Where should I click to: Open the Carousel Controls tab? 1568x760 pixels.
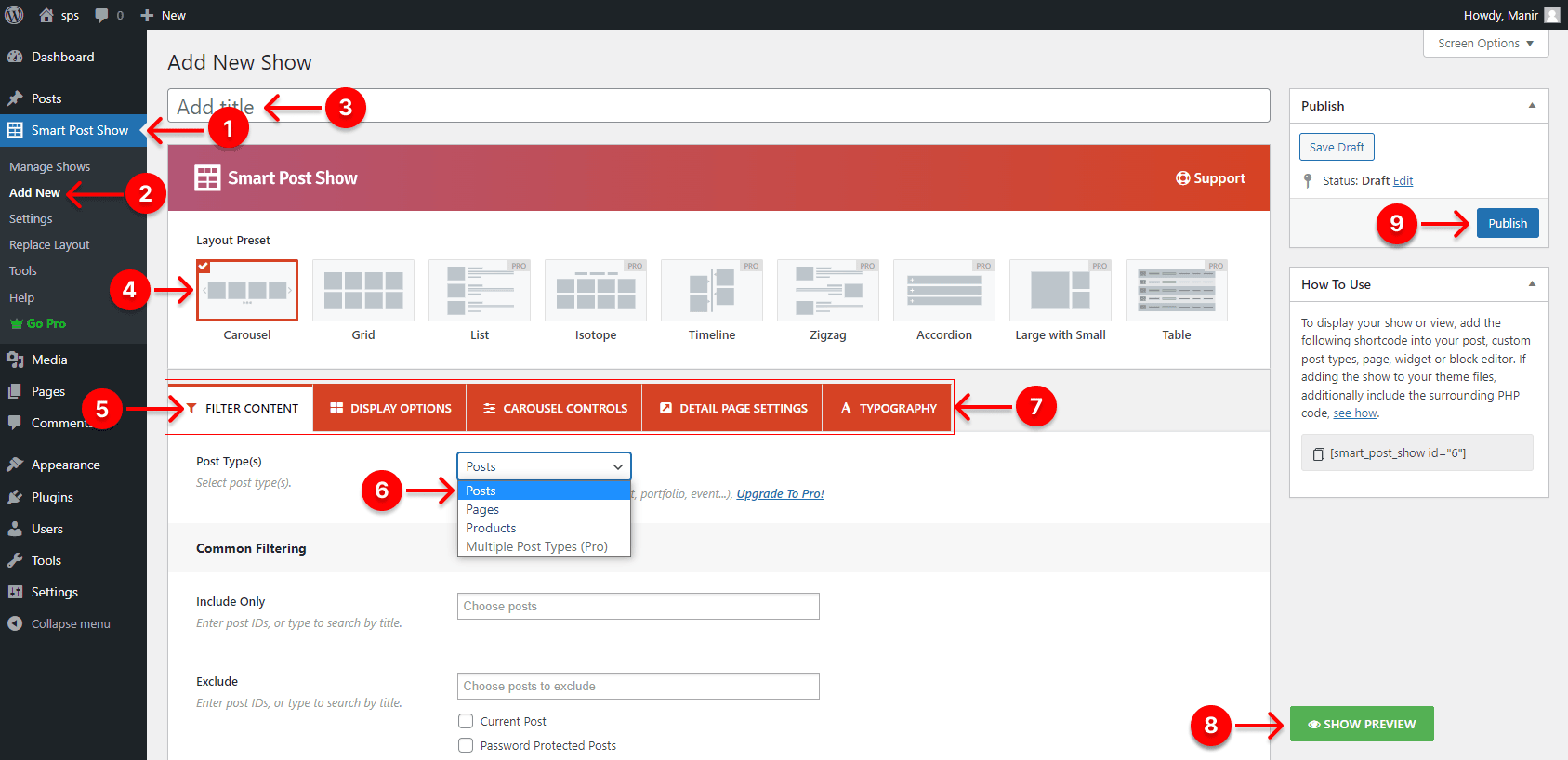554,408
